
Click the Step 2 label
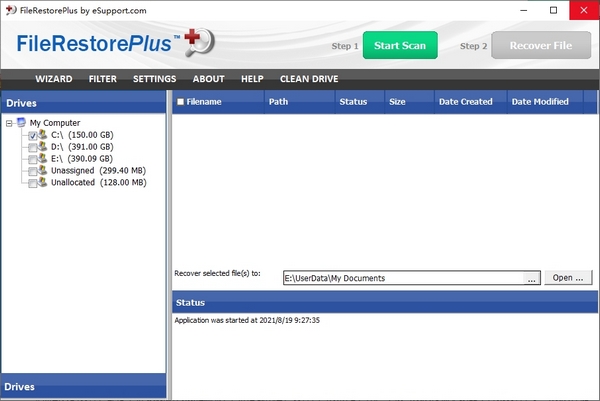click(x=474, y=46)
